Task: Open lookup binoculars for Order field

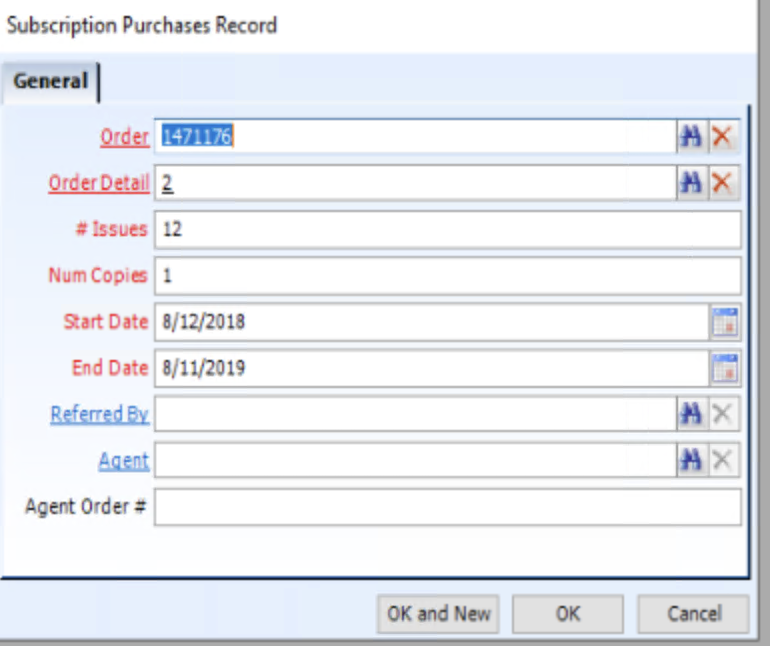Action: coord(691,137)
